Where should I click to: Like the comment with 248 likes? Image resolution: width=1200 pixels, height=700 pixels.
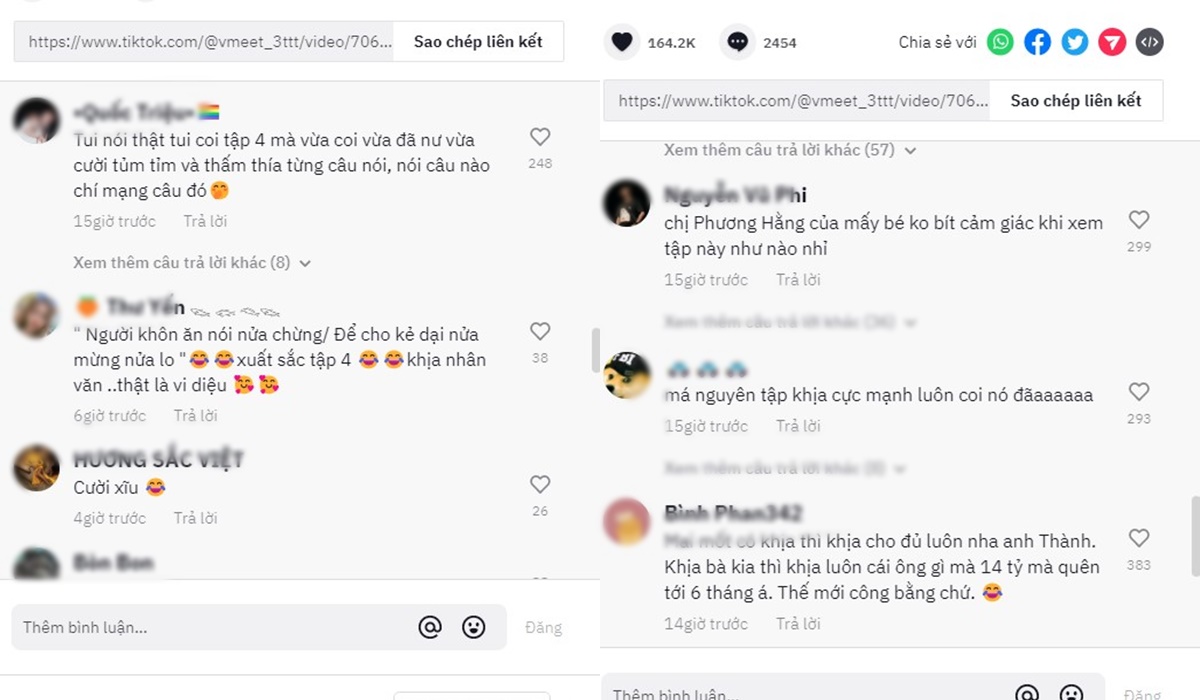point(540,137)
